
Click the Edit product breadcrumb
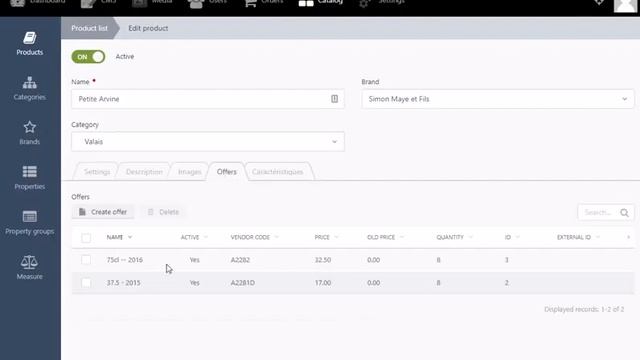(148, 28)
